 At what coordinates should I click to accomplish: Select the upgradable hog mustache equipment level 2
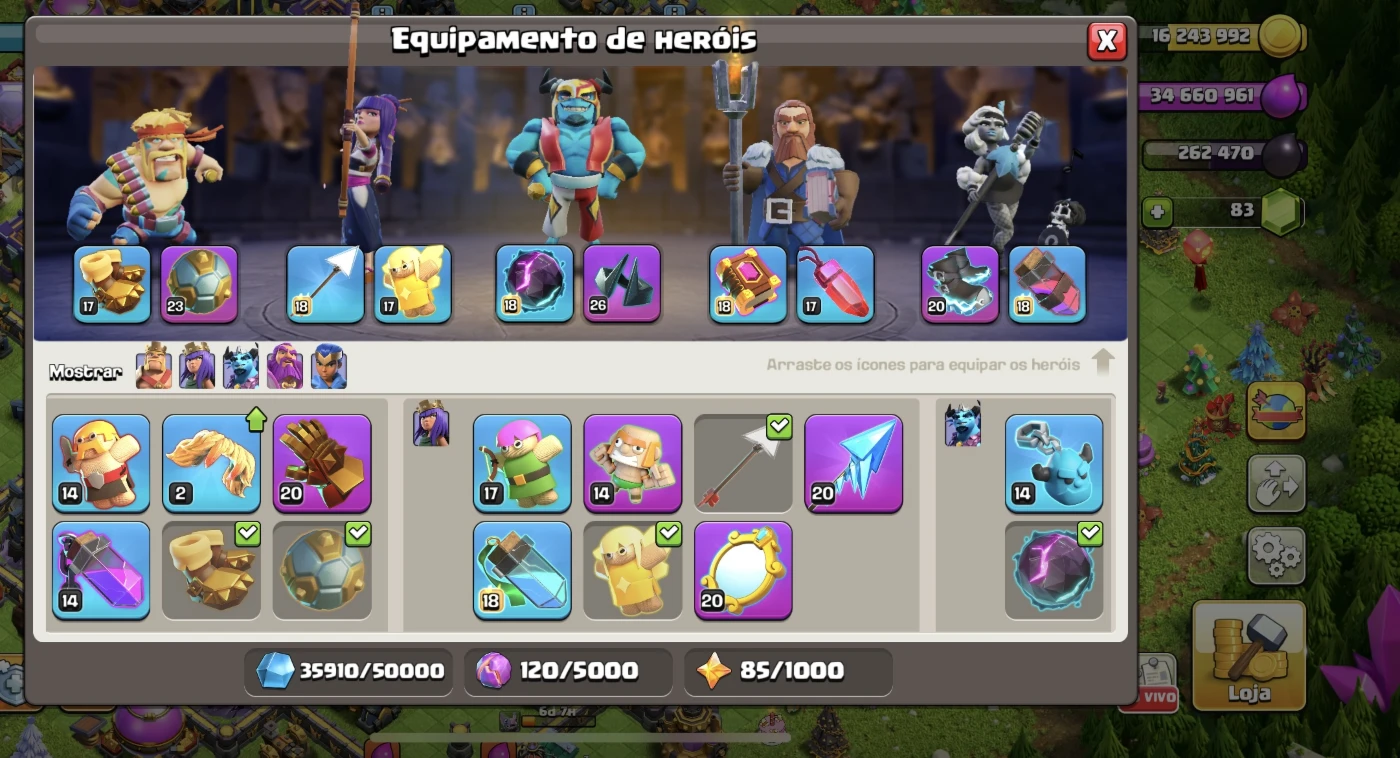(211, 464)
